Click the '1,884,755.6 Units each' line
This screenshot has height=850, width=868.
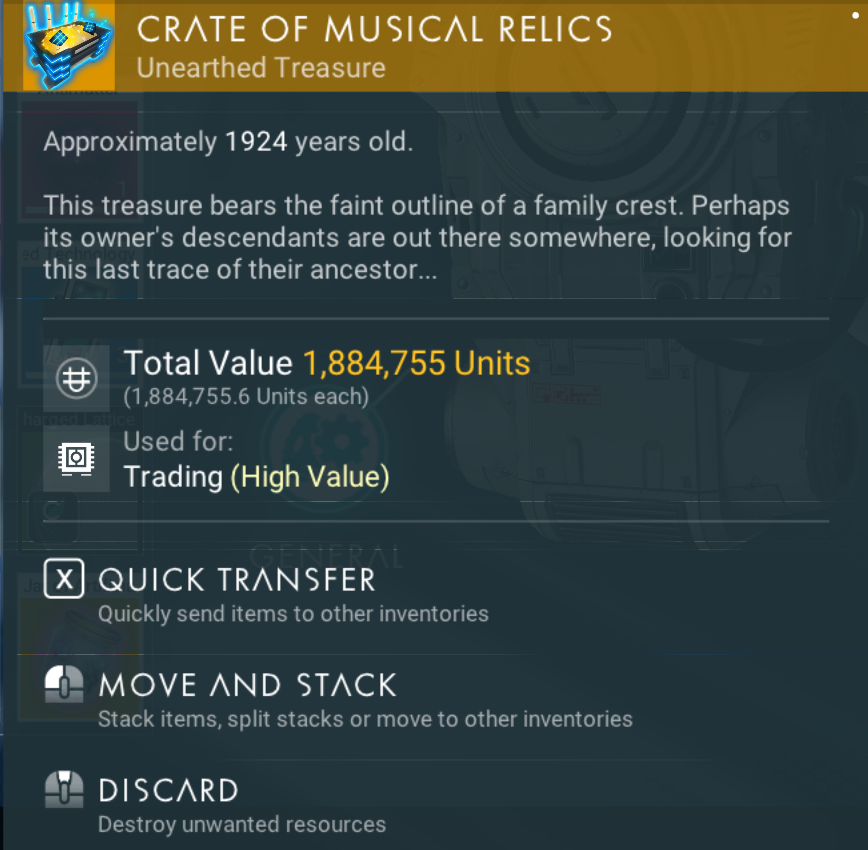pos(246,396)
